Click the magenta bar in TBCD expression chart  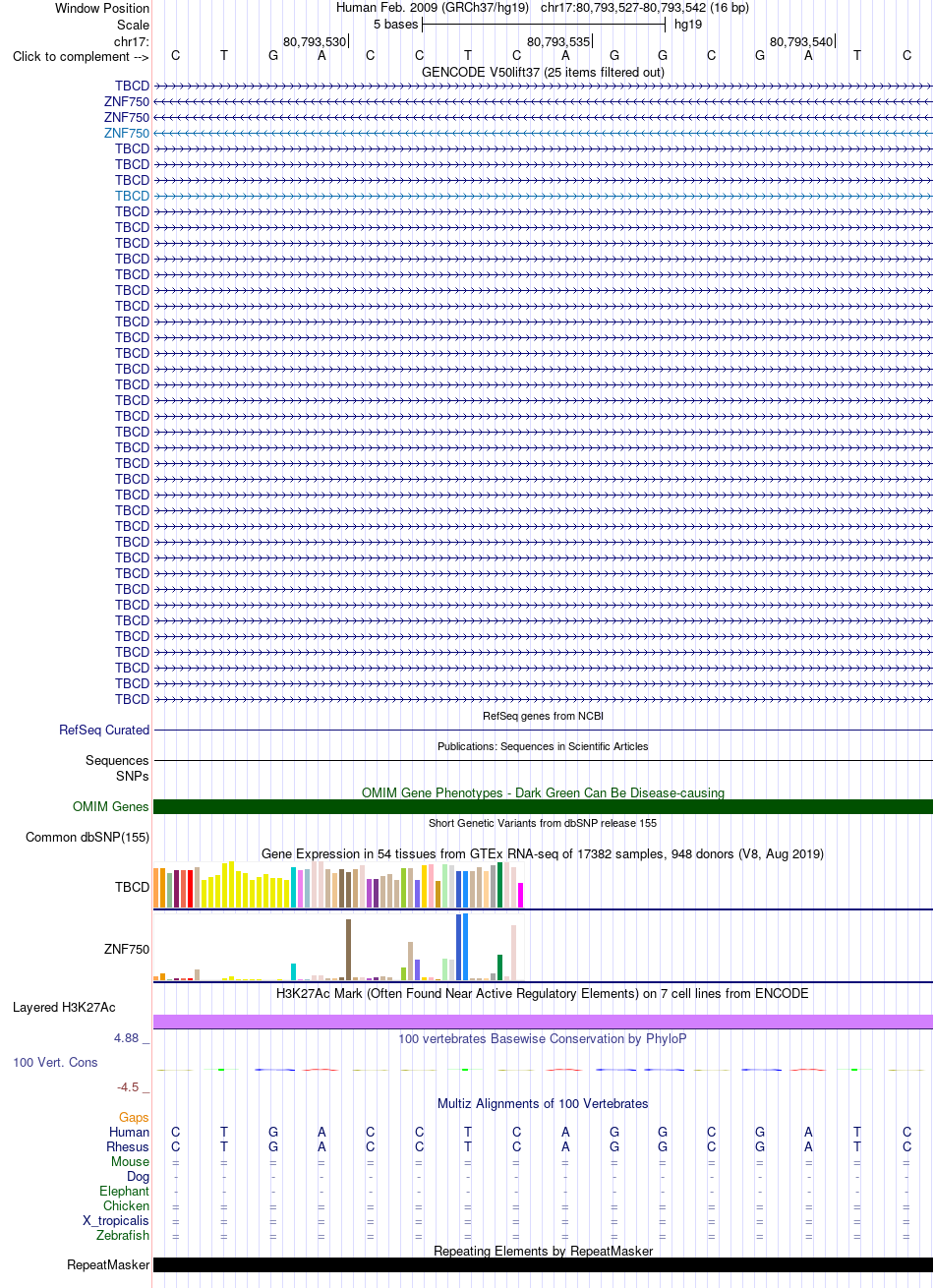tap(520, 895)
